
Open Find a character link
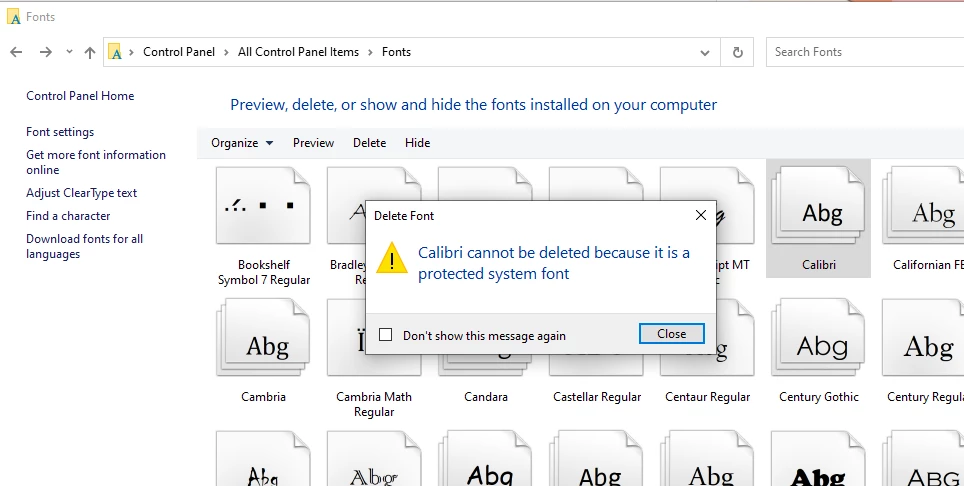(68, 216)
